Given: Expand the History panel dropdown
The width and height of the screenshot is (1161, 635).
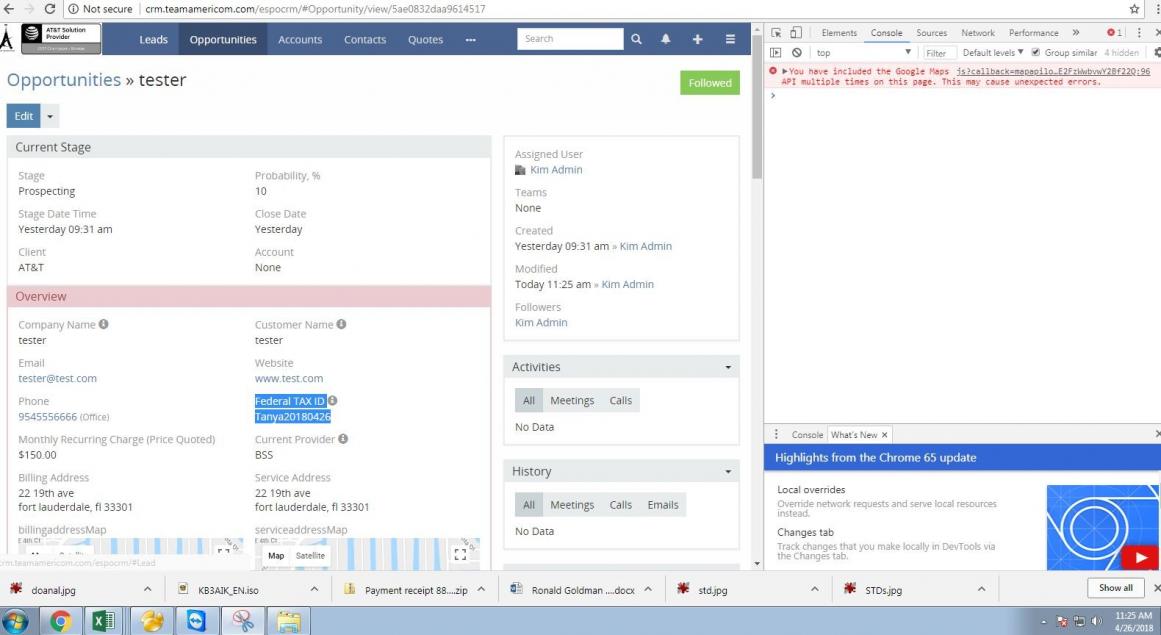Looking at the screenshot, I should tap(728, 471).
